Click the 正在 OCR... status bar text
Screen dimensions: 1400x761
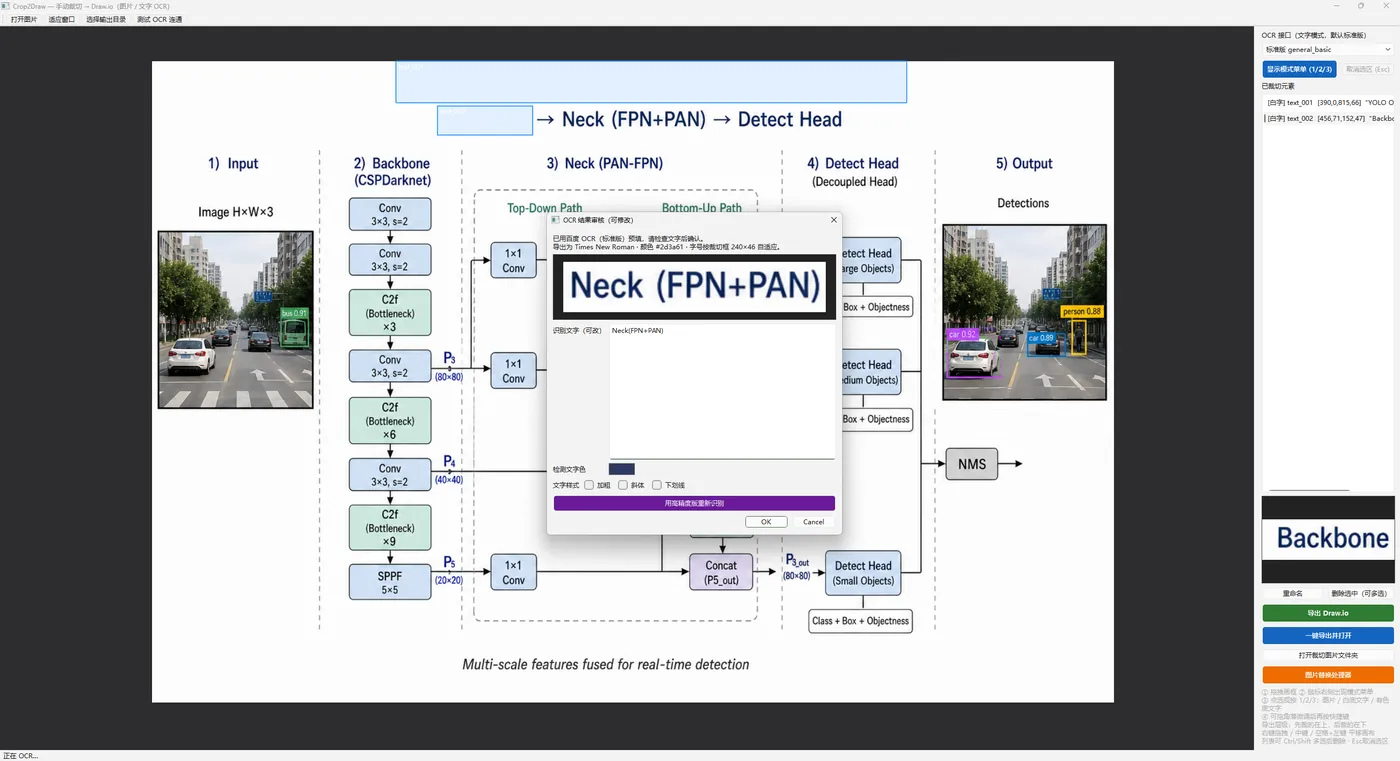(x=20, y=755)
